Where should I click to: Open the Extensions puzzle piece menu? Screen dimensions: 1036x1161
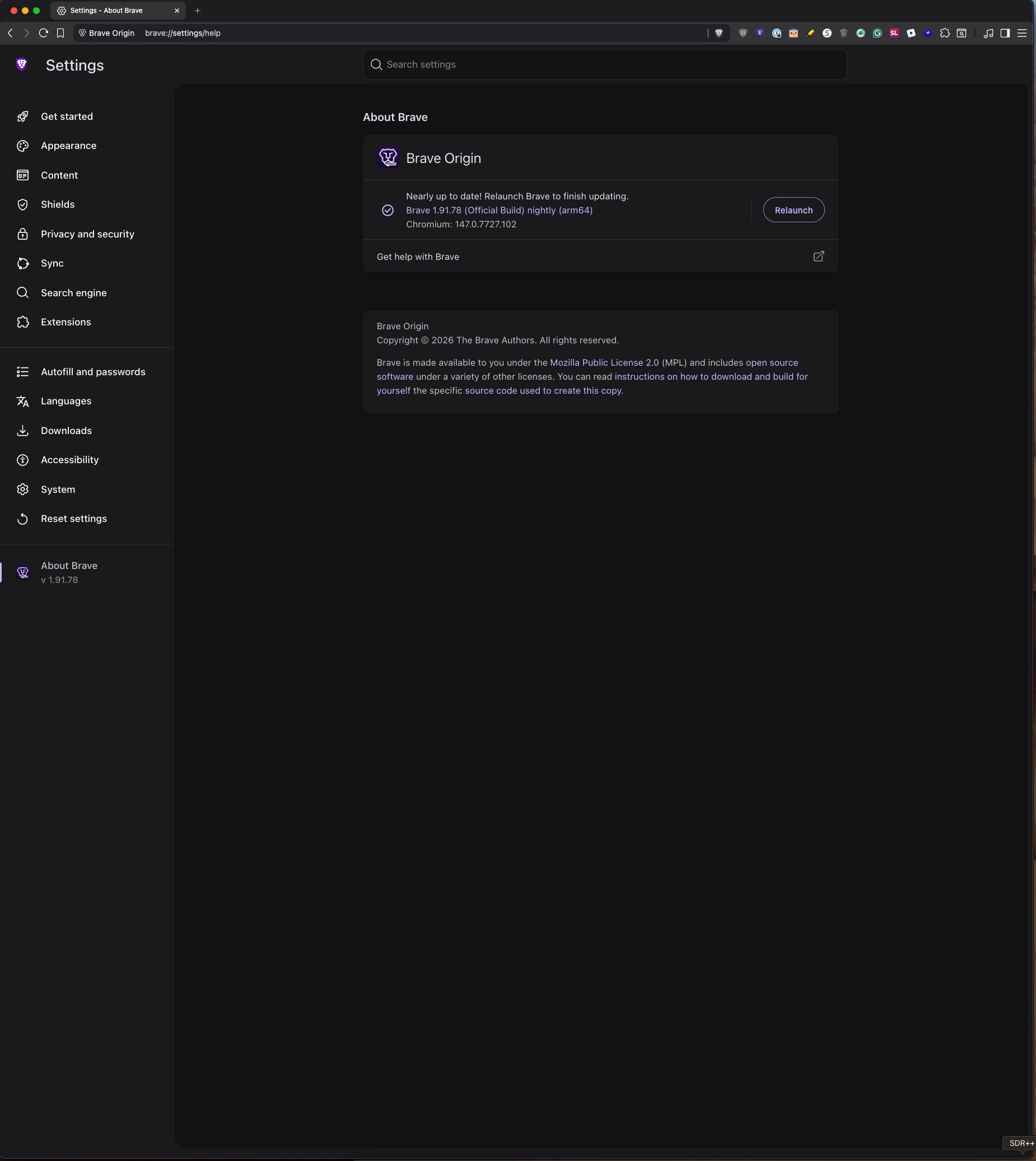click(x=944, y=33)
